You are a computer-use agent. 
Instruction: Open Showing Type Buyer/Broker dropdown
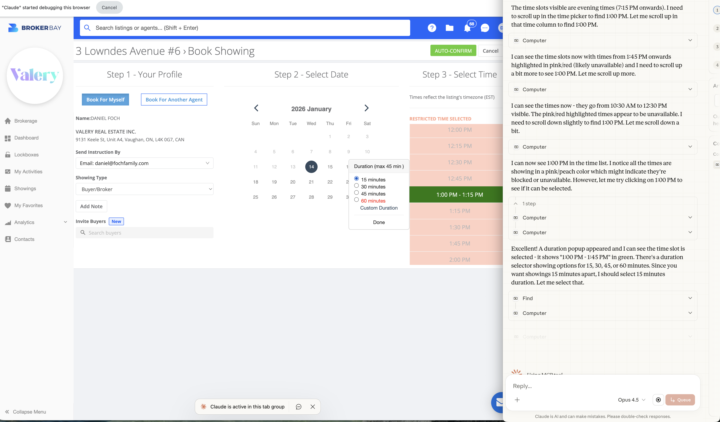click(144, 189)
